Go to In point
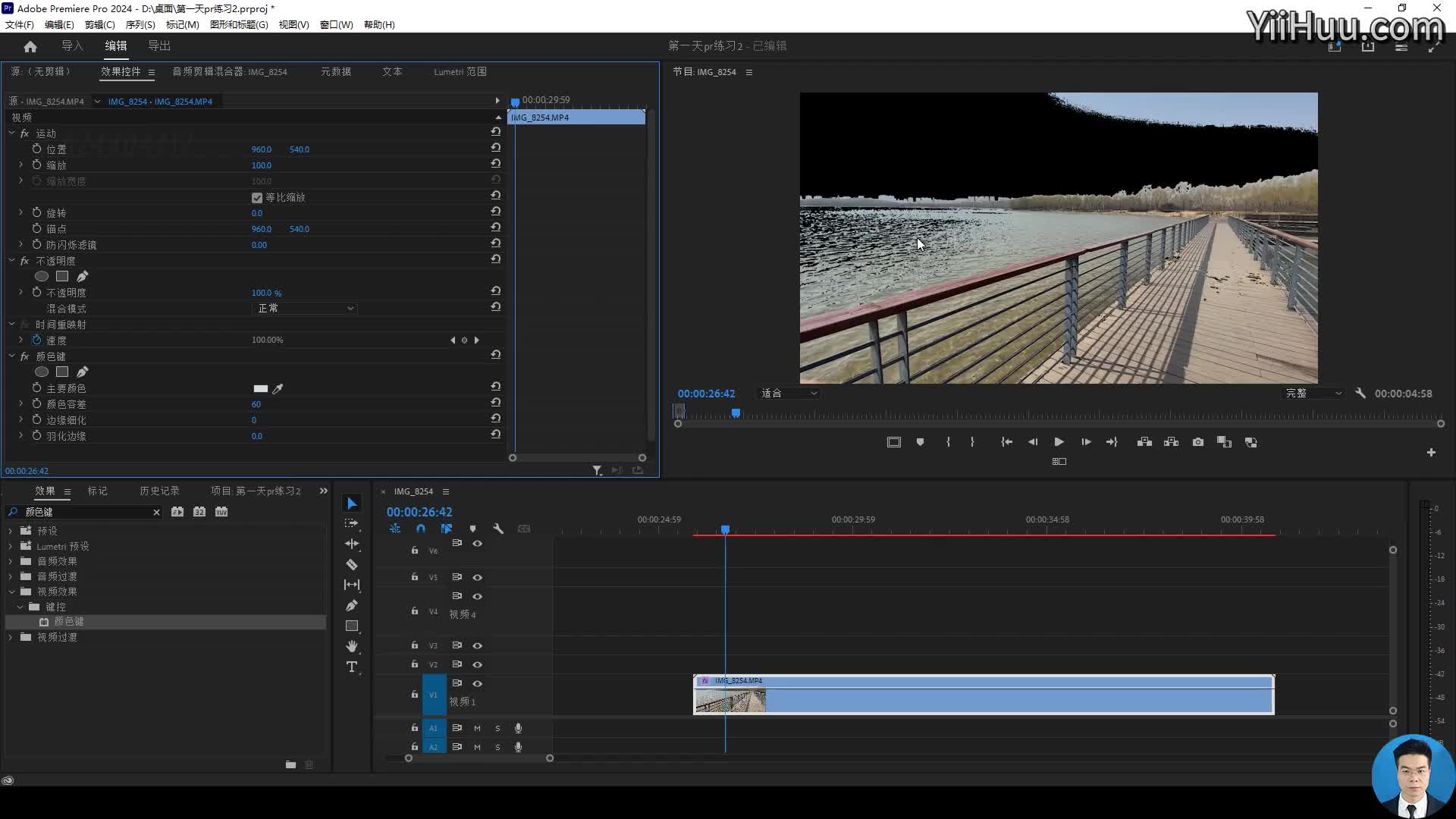 (x=1006, y=442)
